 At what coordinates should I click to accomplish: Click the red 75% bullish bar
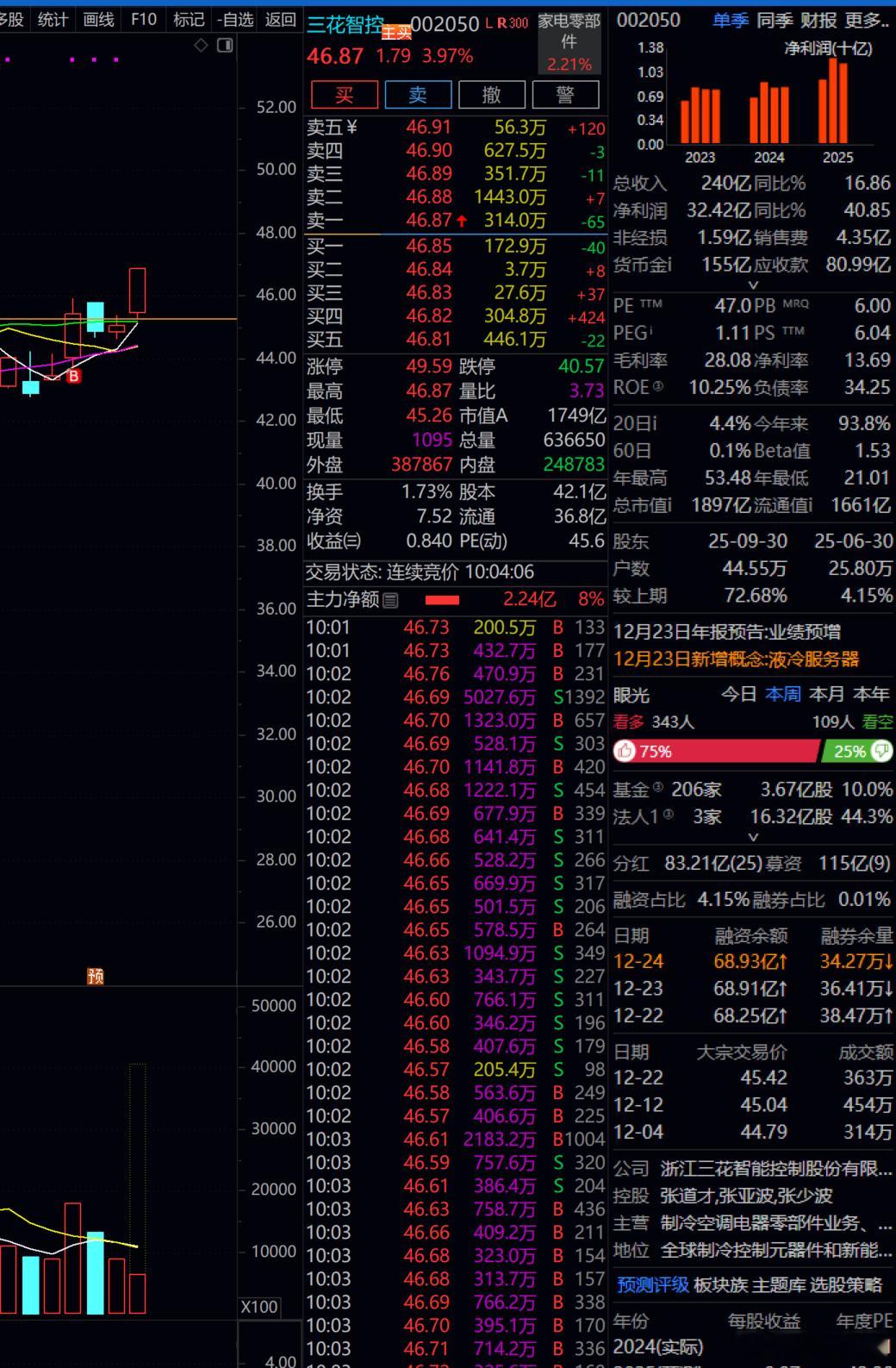716,751
